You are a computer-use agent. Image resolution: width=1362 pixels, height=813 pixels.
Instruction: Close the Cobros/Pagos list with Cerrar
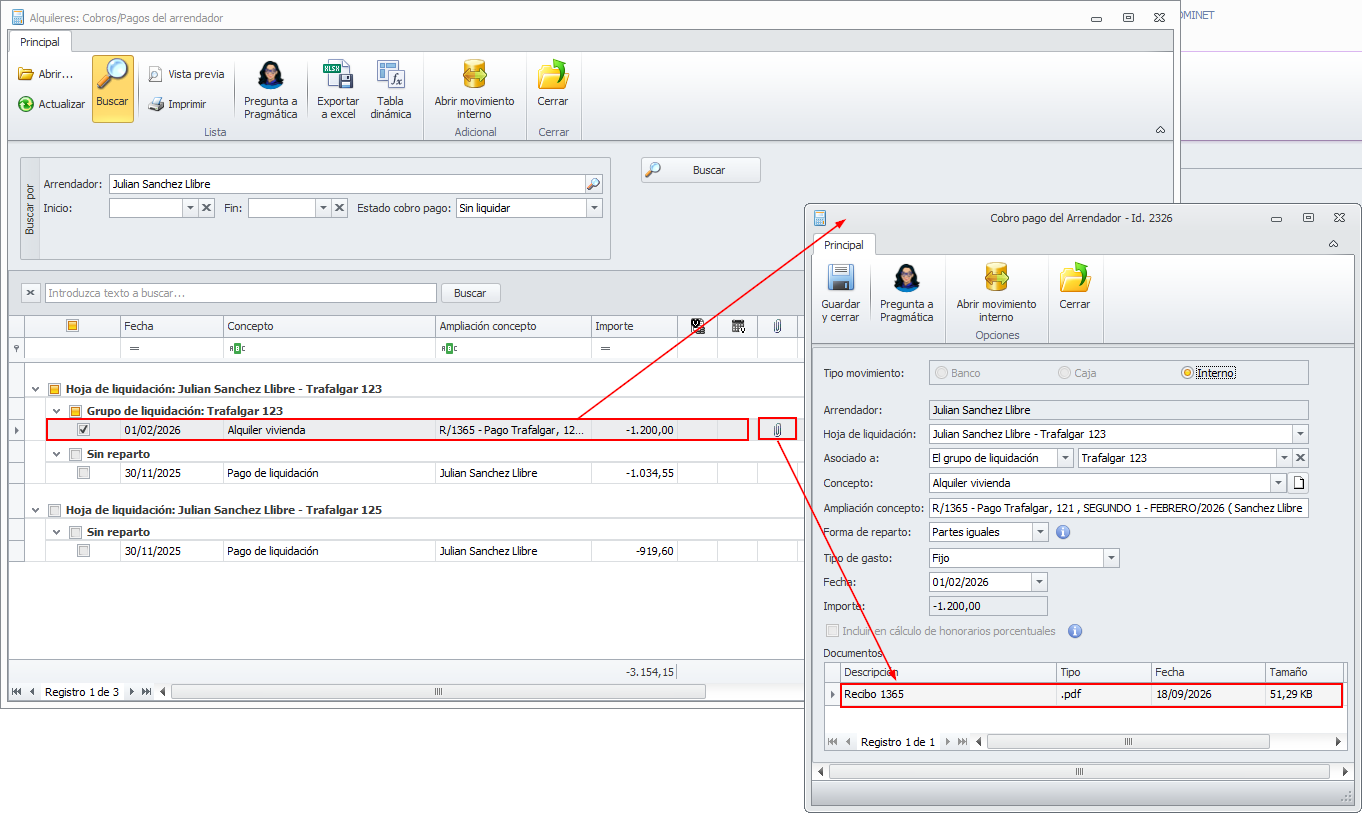click(553, 82)
